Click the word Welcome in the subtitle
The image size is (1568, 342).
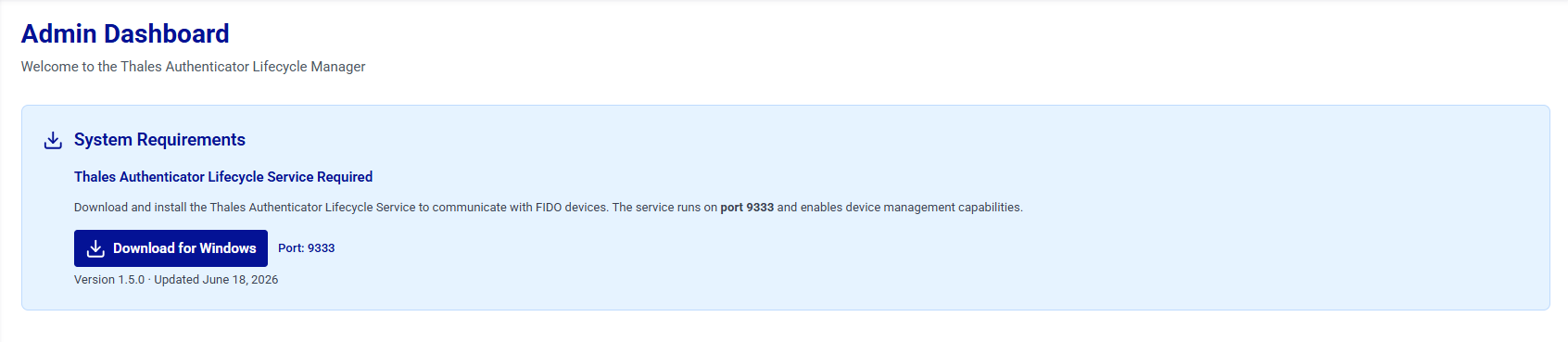coord(50,67)
